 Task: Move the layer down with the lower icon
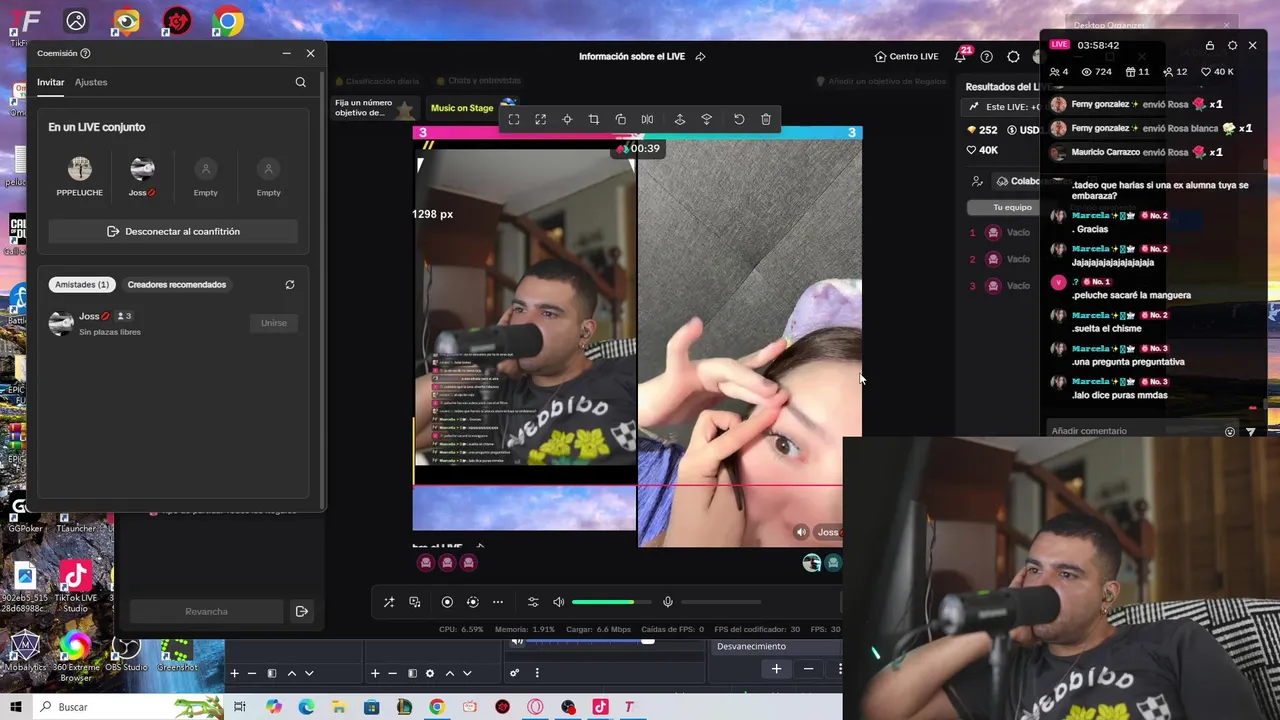point(706,119)
